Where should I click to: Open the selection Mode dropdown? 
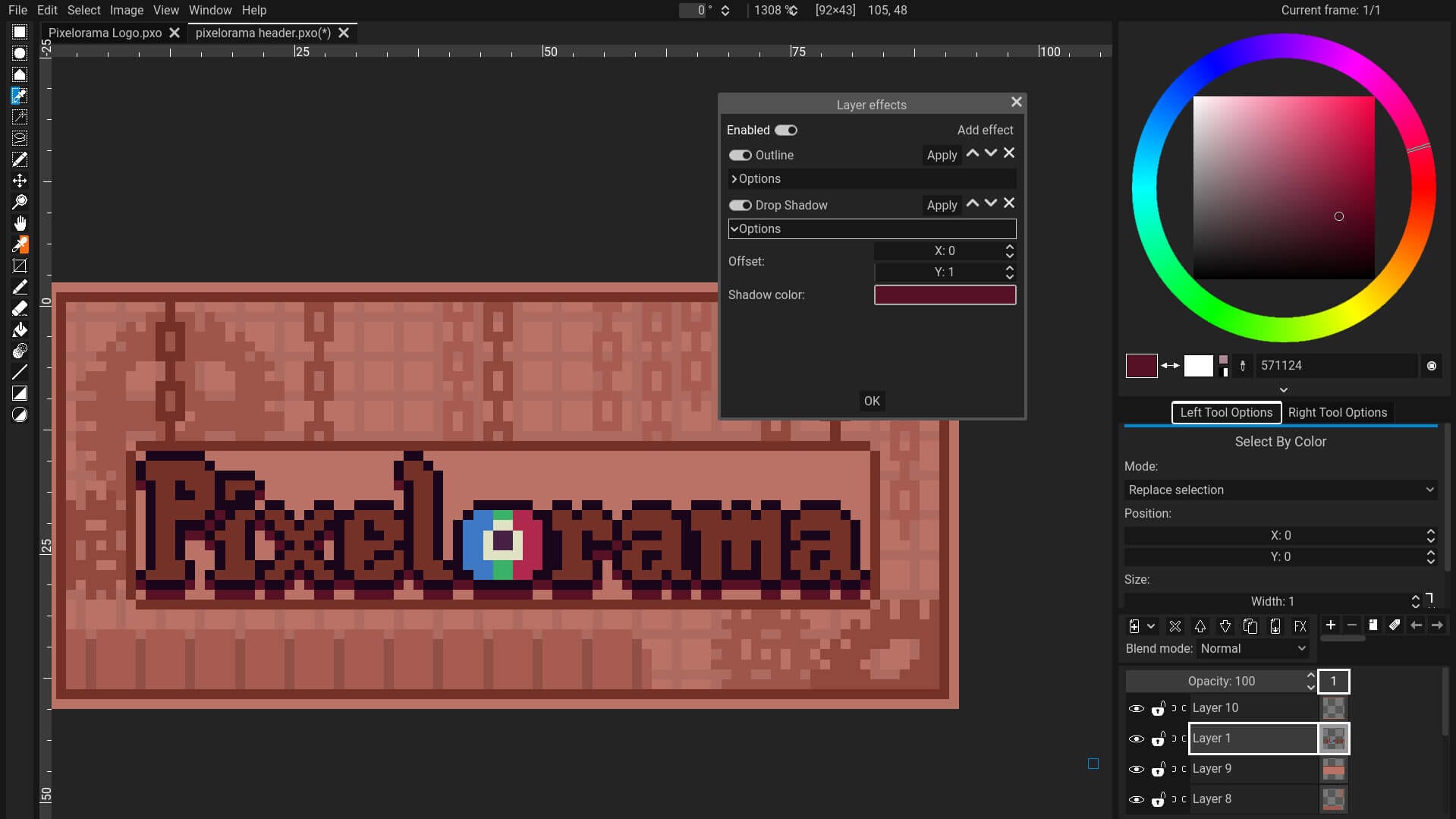1279,490
